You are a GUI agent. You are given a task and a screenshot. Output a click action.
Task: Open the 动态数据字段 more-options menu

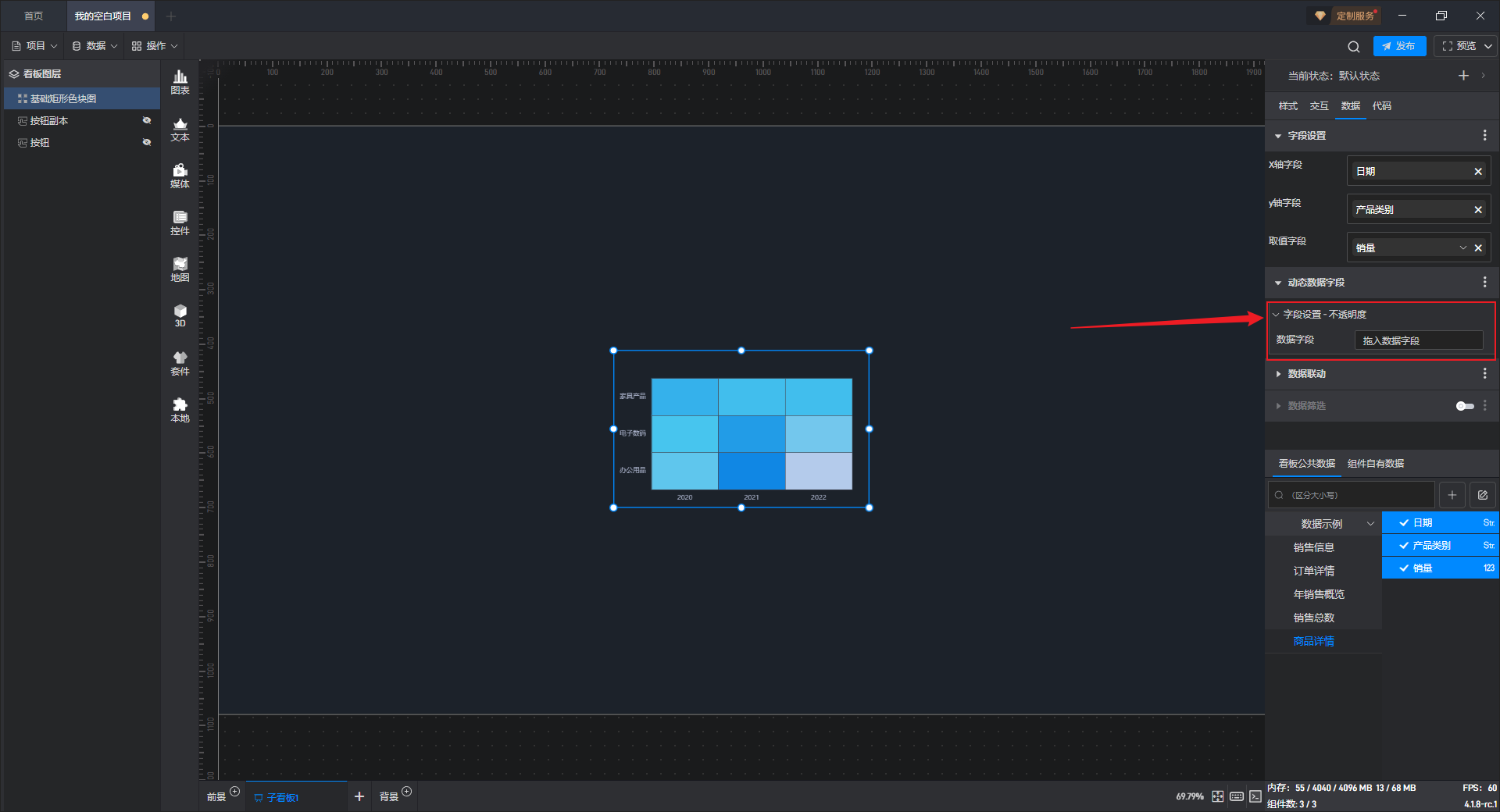tap(1484, 283)
